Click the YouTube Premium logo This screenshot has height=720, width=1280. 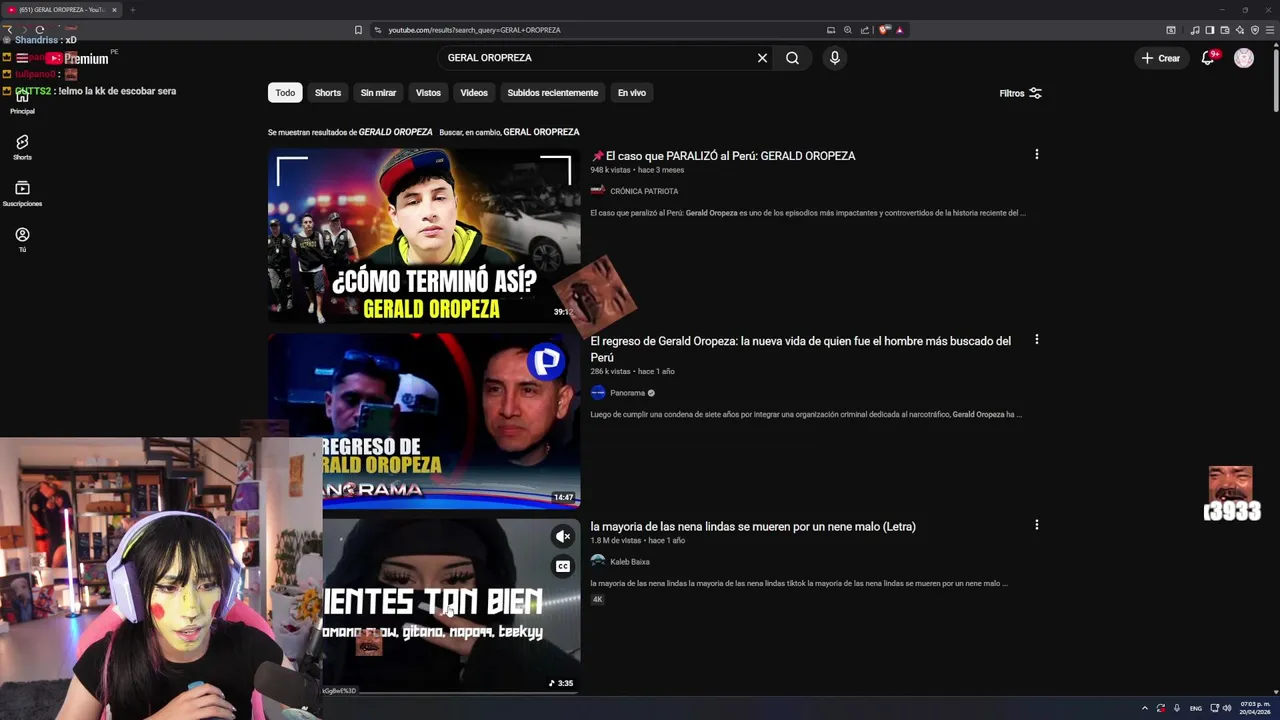click(x=78, y=59)
